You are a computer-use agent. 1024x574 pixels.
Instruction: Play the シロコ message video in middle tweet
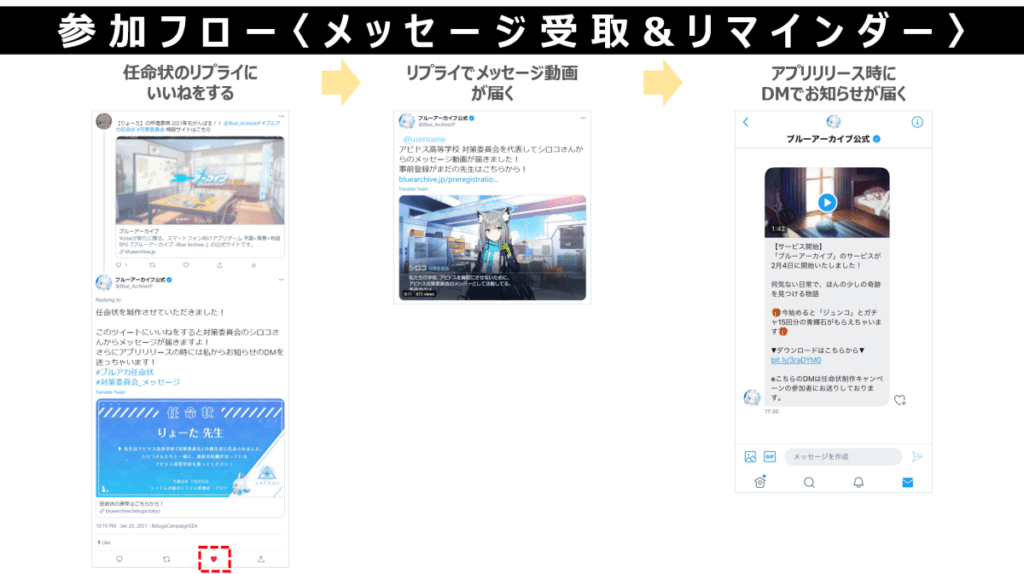coord(492,247)
